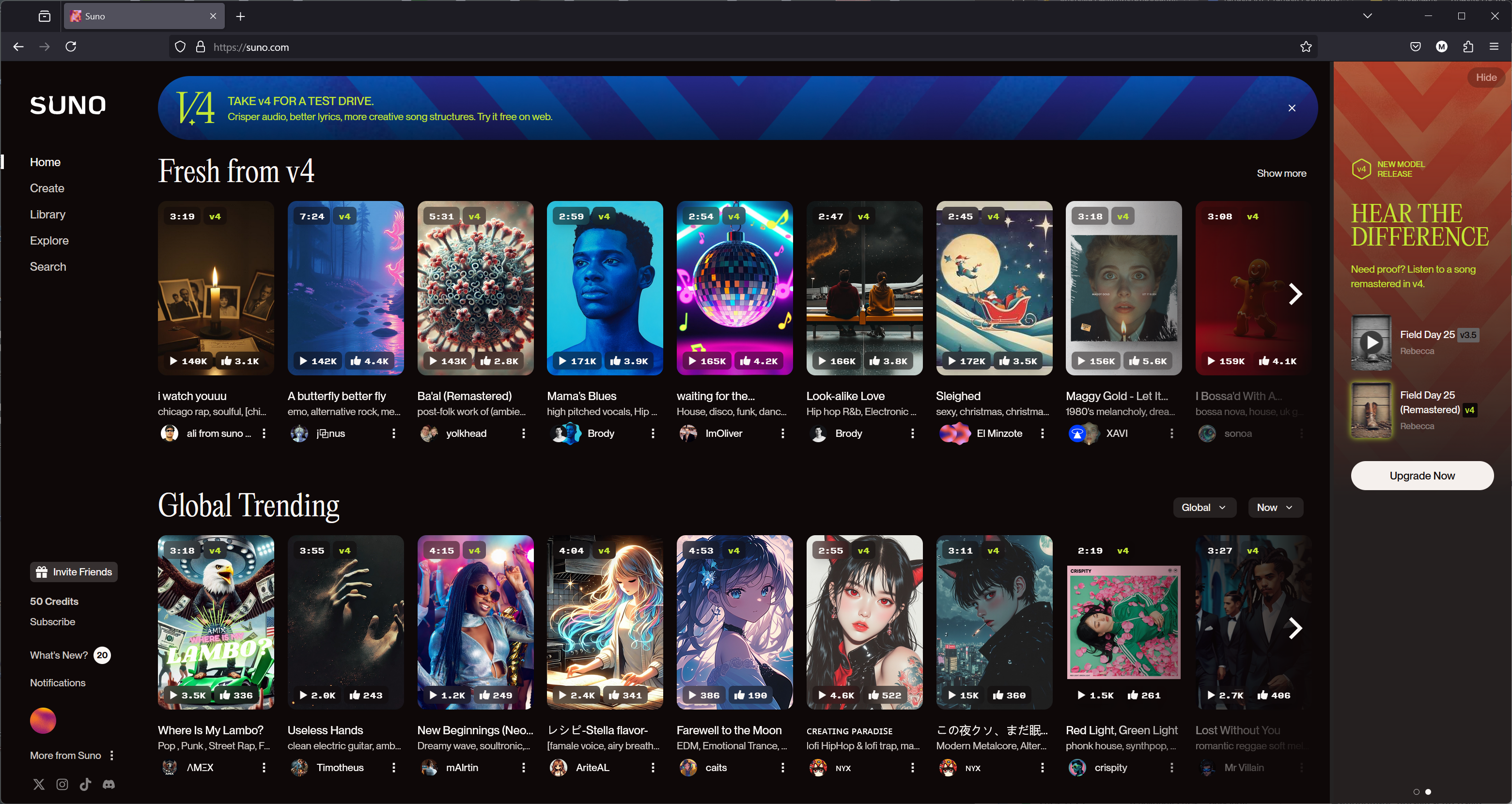The width and height of the screenshot is (1512, 804).
Task: Open Suno's TikTok social icon
Action: tap(85, 784)
